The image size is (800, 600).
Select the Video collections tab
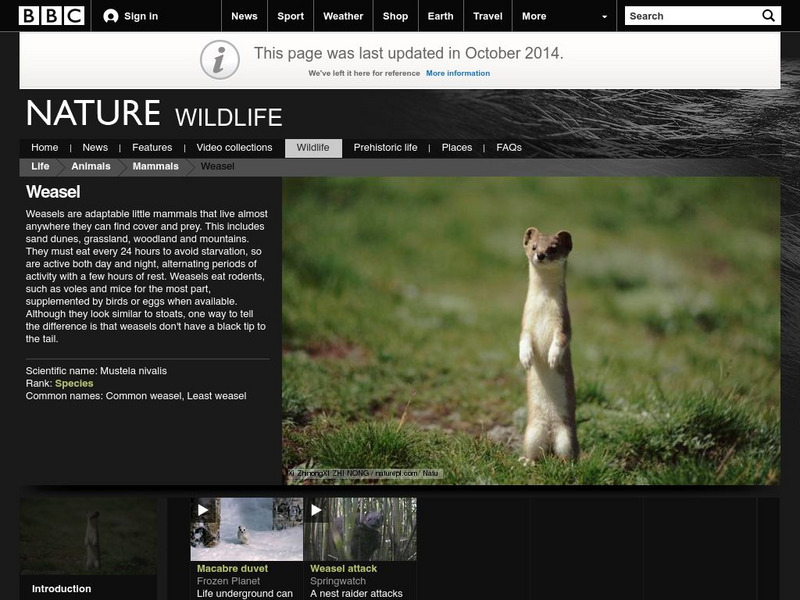237,146
